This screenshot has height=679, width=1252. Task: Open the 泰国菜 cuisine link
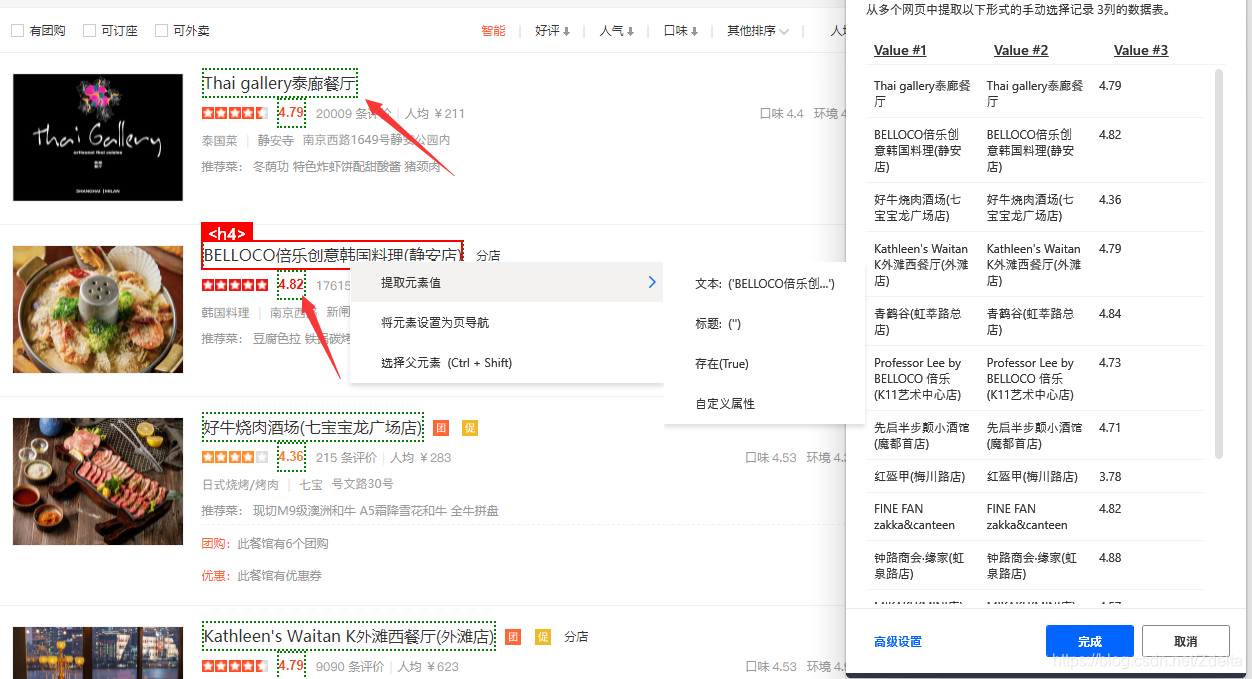[x=220, y=141]
